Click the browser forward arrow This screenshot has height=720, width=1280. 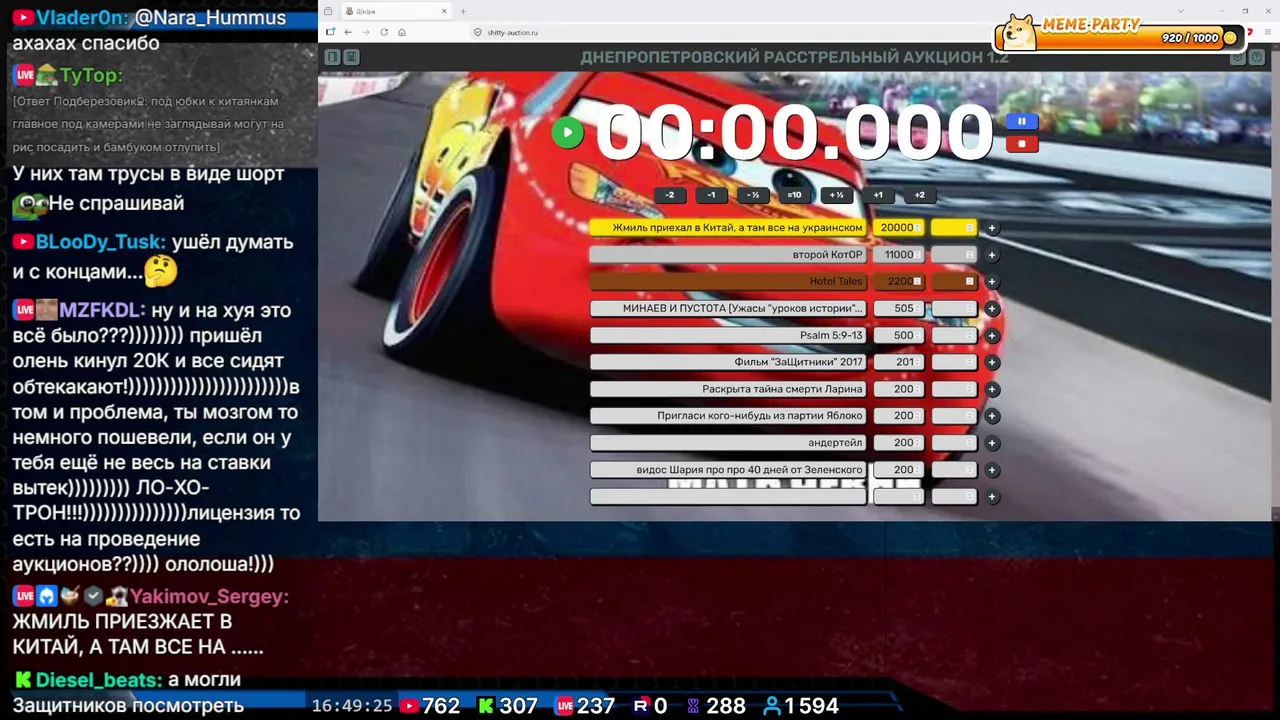(x=366, y=32)
